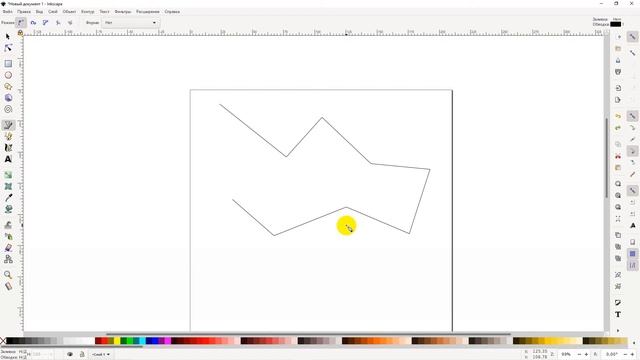The width and height of the screenshot is (640, 360).
Task: Select the Spray tool
Action: point(8,236)
